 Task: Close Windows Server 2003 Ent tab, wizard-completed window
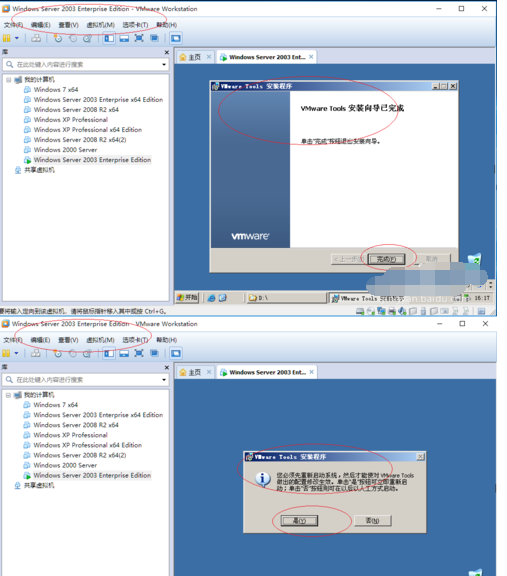pos(311,57)
